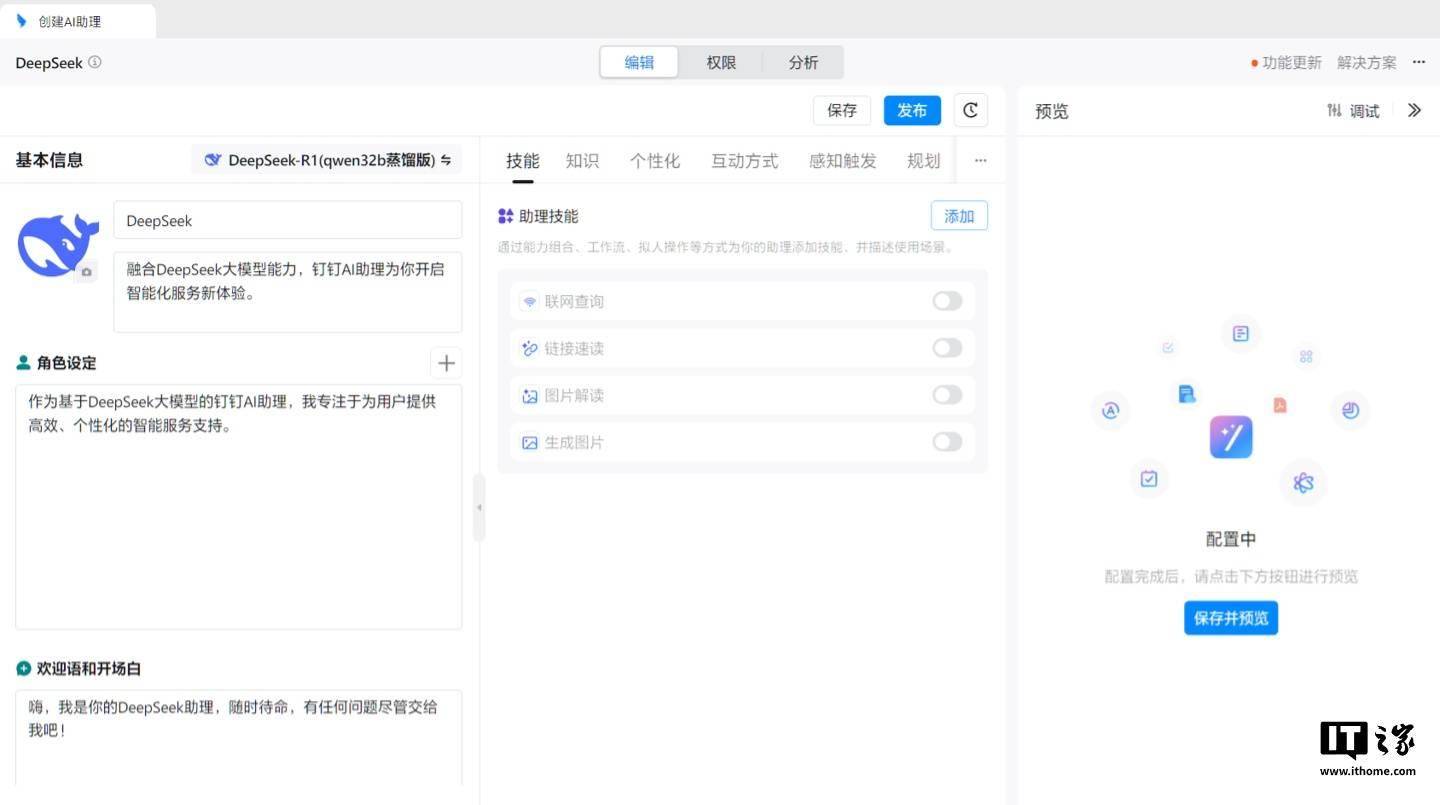The height and width of the screenshot is (805, 1440).
Task: Open the 解决方案 link
Action: tap(1367, 62)
